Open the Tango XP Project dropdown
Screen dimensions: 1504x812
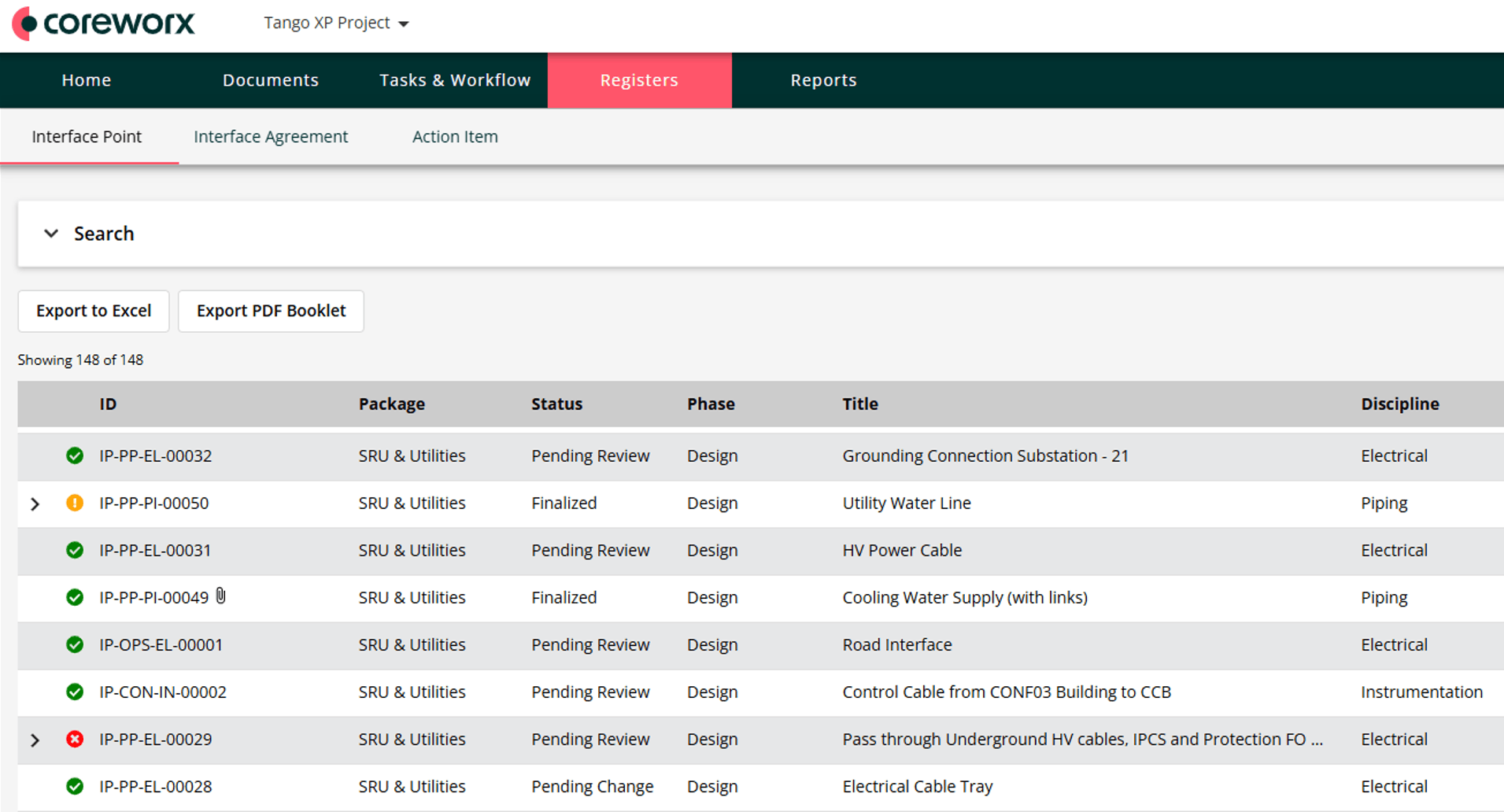336,23
